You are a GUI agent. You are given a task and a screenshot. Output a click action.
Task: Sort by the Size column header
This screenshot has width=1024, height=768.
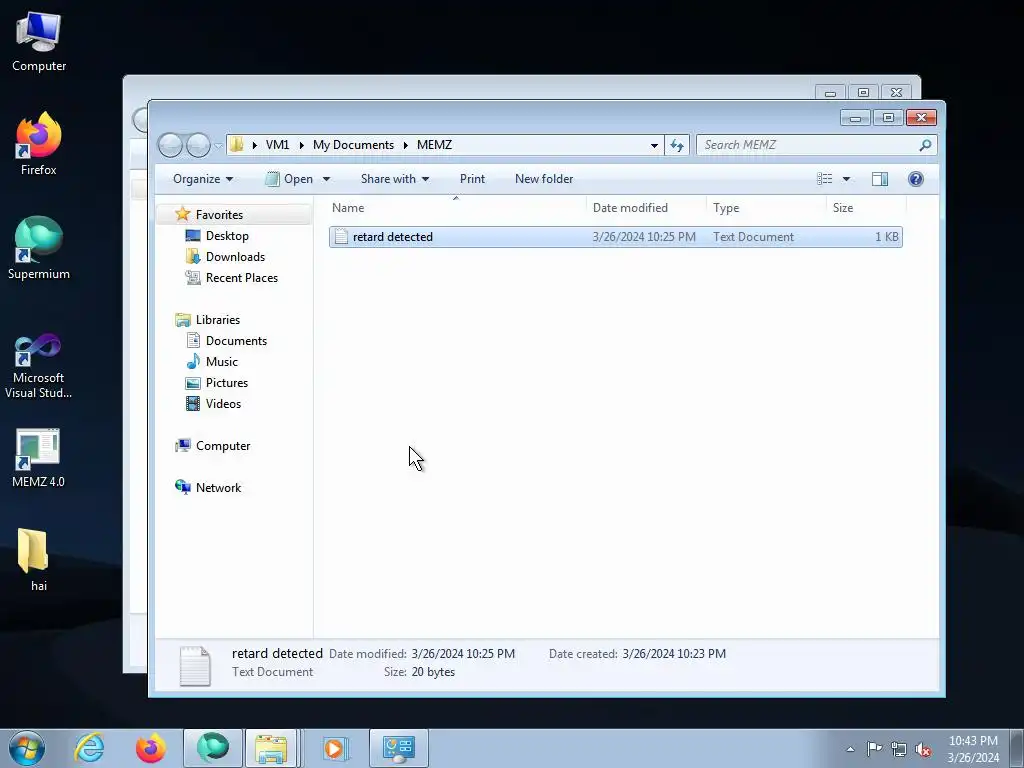coord(866,208)
